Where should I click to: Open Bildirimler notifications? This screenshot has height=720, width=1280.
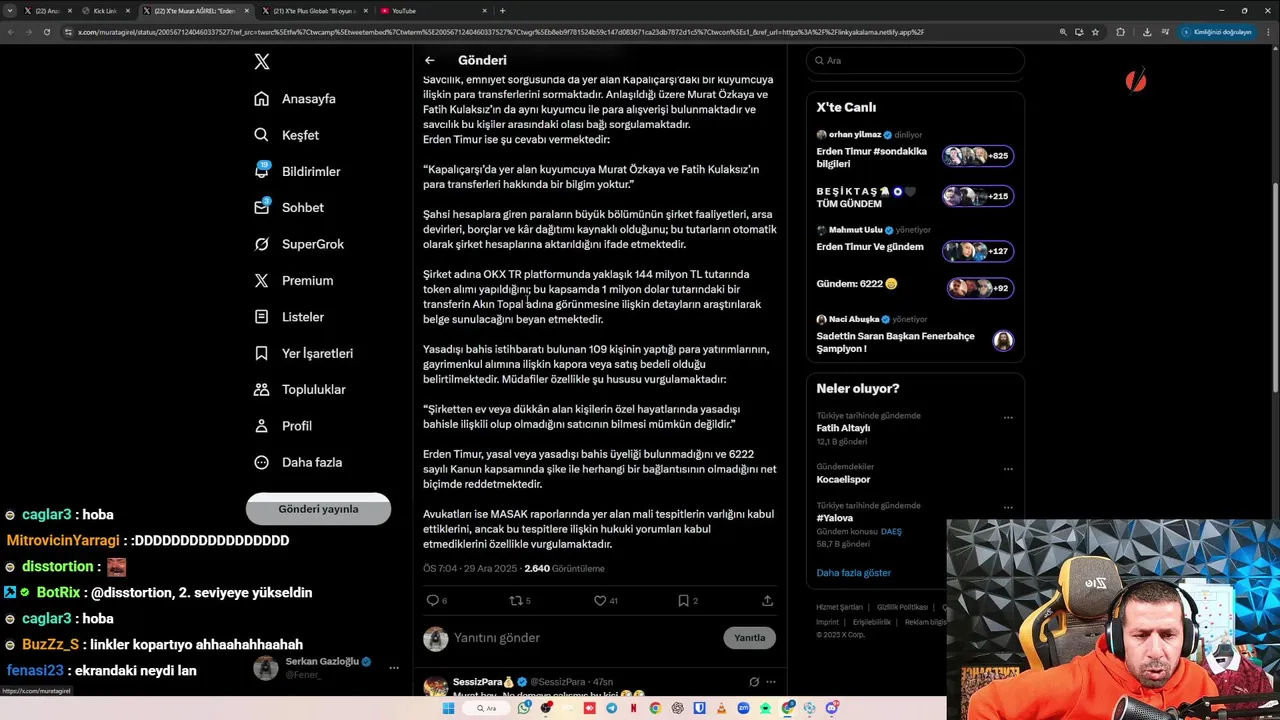pyautogui.click(x=297, y=171)
